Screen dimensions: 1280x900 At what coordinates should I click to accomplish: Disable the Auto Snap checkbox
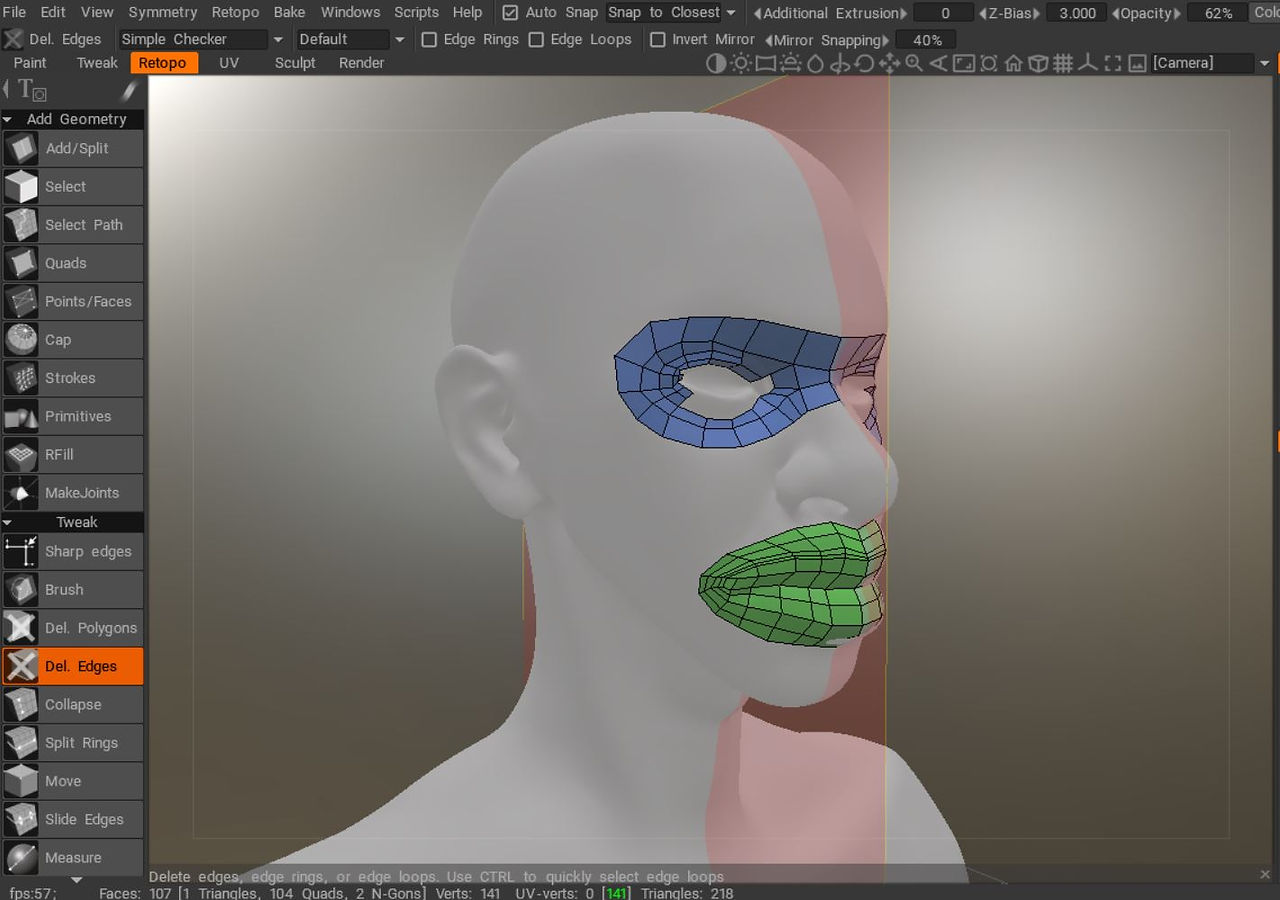510,13
